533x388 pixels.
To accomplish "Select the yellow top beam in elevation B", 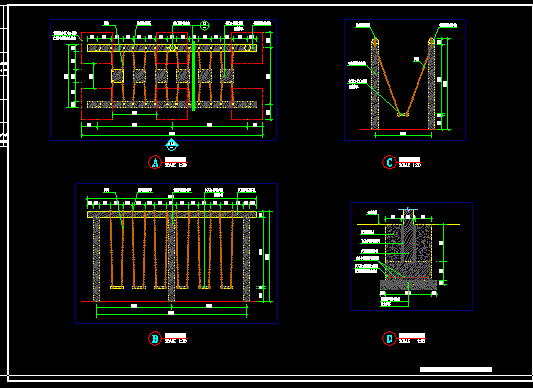I will (172, 215).
